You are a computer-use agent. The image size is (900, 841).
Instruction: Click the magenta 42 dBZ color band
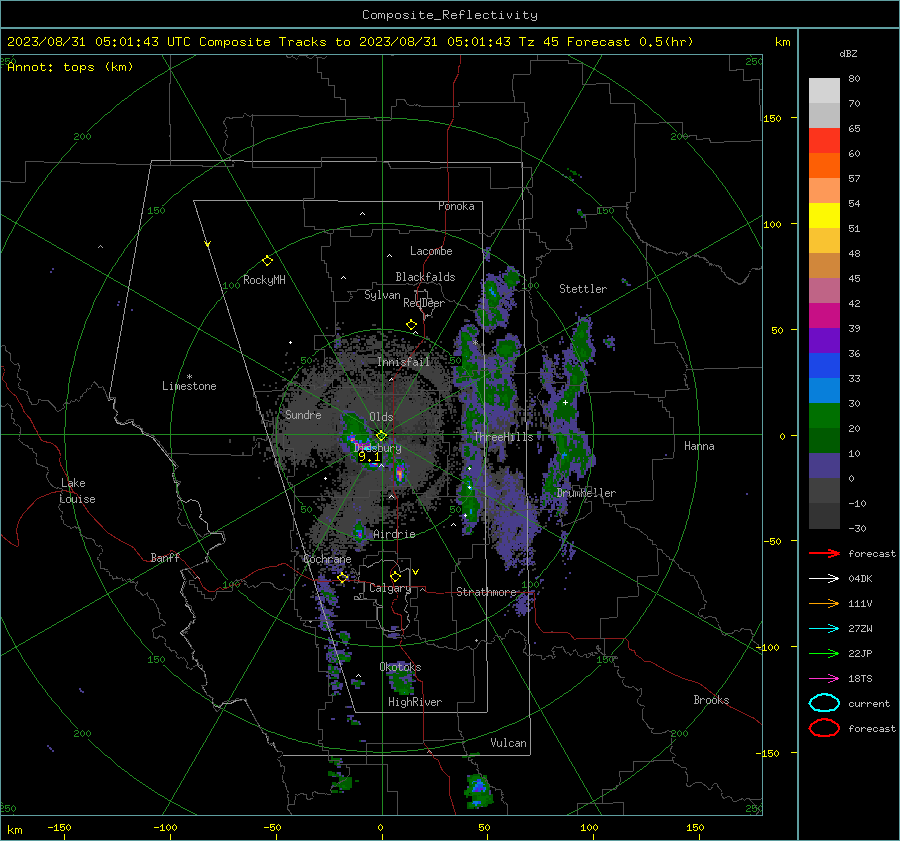point(824,315)
